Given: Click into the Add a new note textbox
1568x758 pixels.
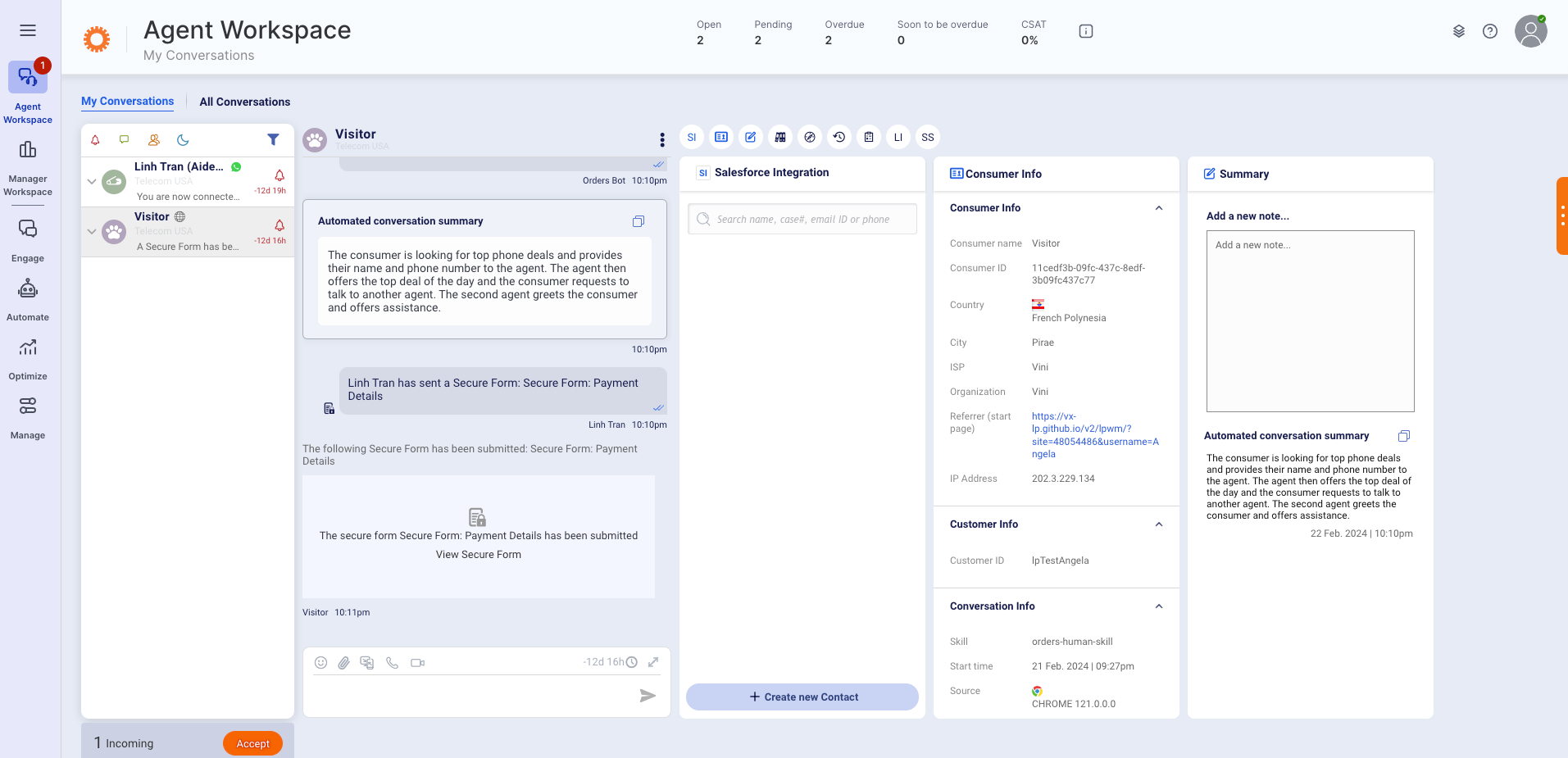Looking at the screenshot, I should point(1310,321).
